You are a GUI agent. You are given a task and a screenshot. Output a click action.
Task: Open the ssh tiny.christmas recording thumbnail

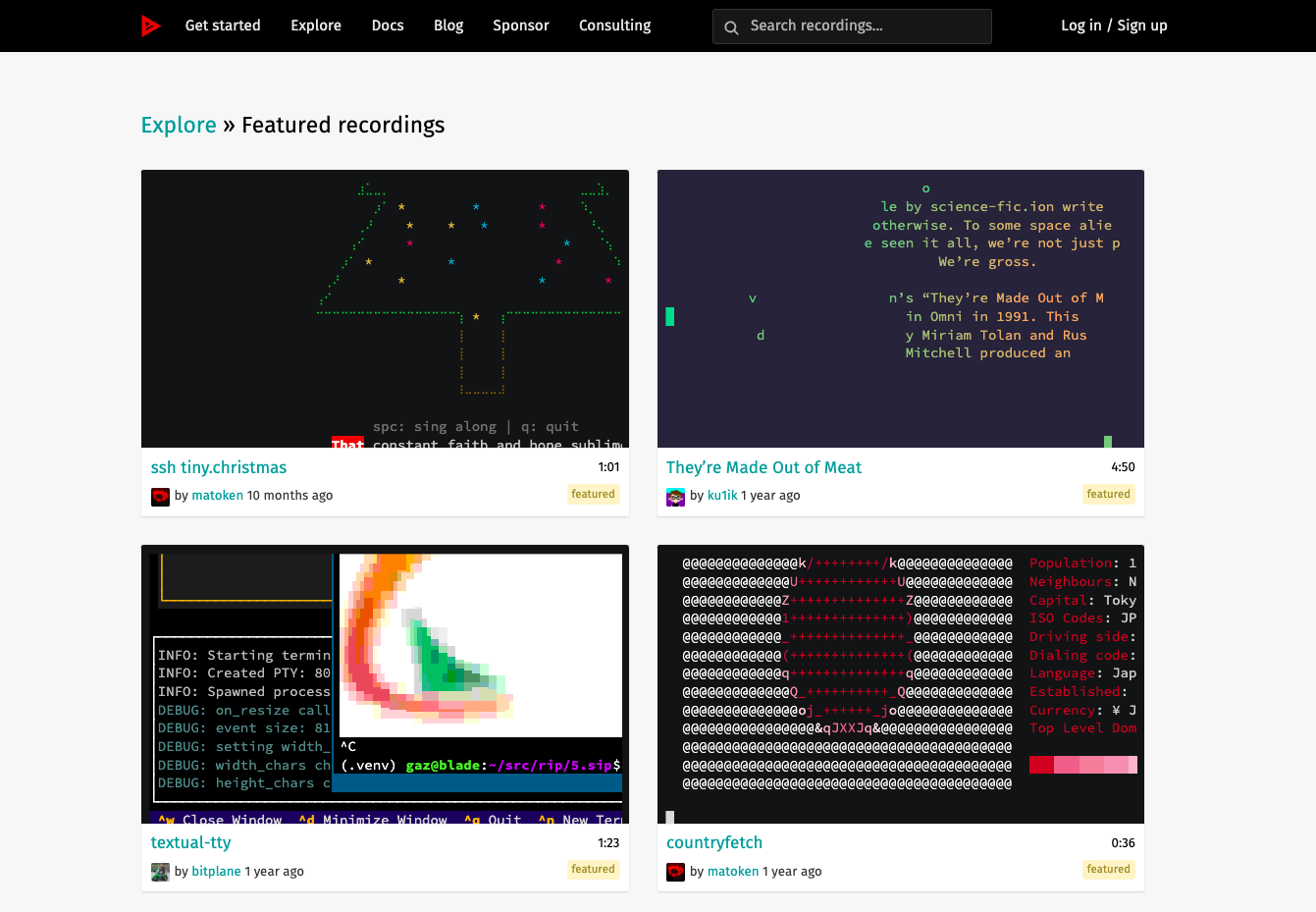[385, 309]
